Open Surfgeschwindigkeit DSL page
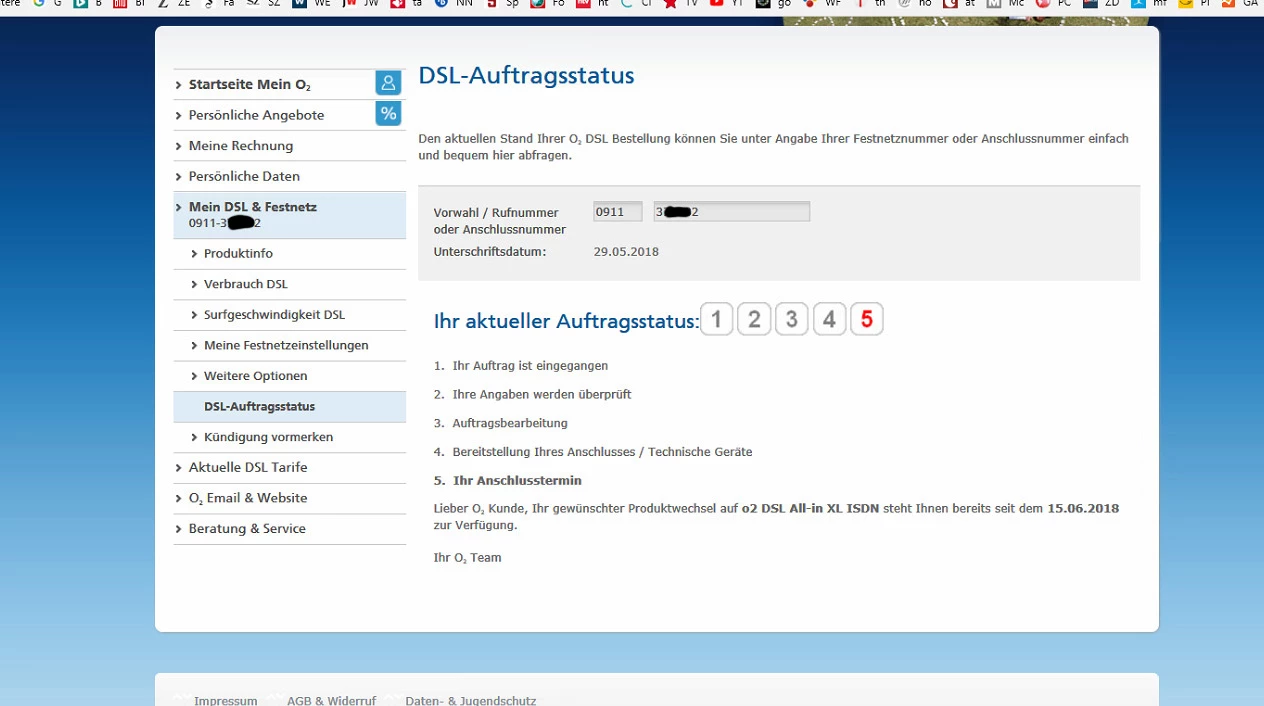 coord(274,315)
